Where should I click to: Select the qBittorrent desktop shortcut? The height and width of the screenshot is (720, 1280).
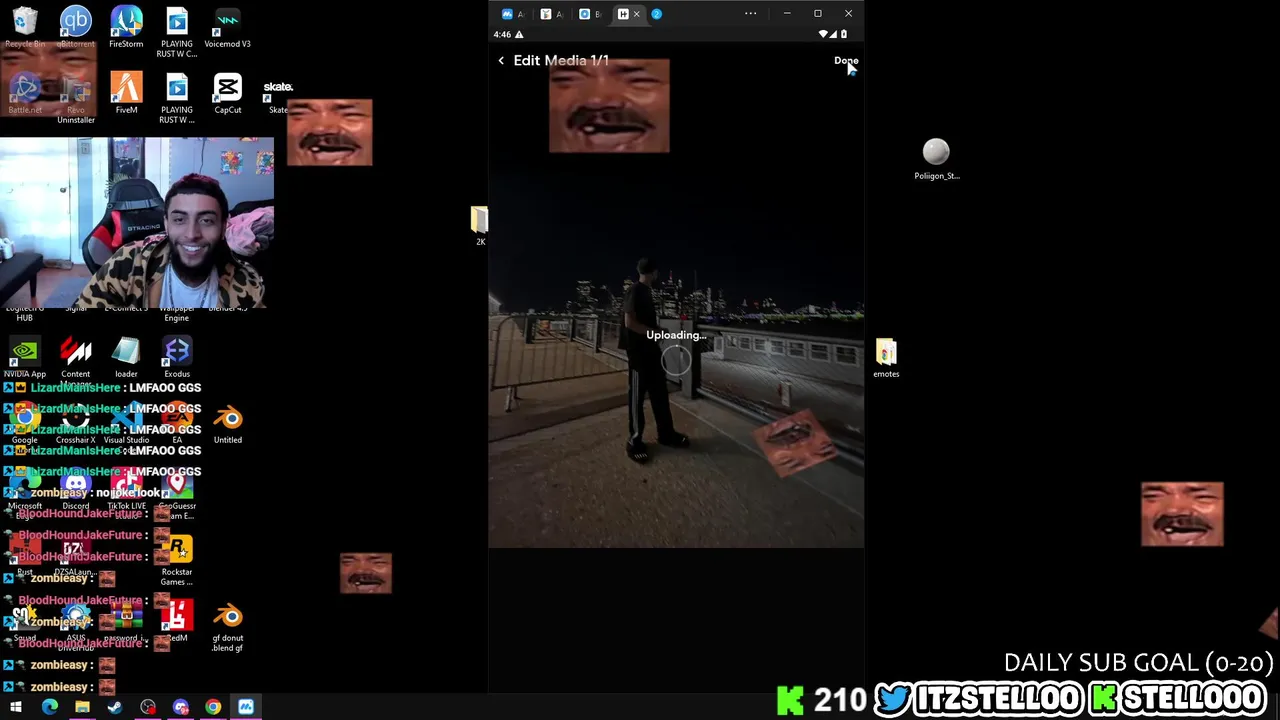click(76, 27)
